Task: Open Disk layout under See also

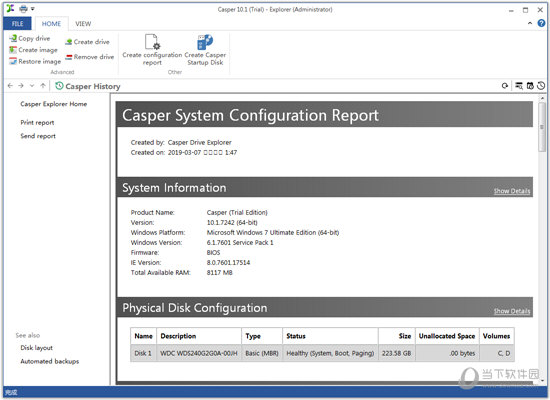Action: point(36,348)
